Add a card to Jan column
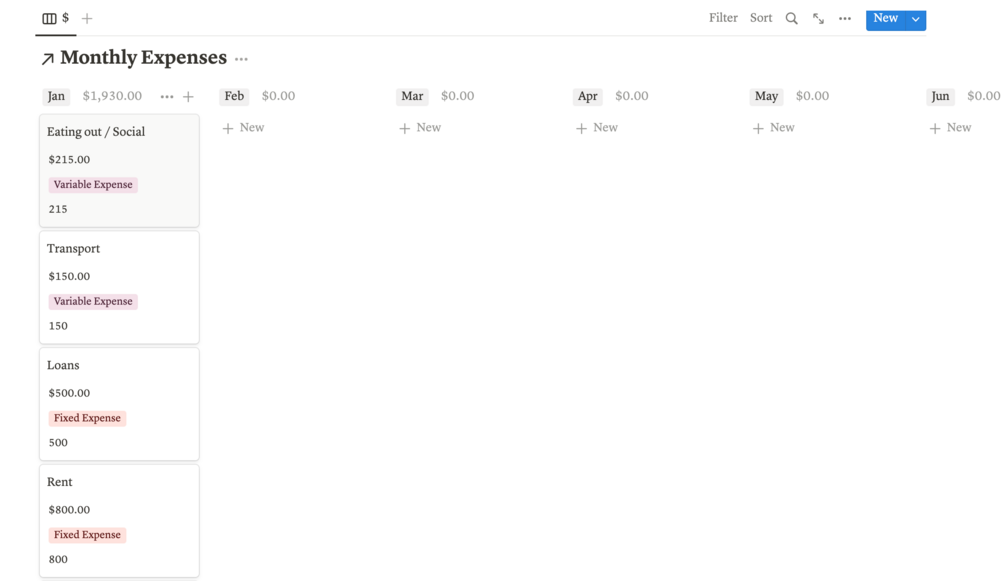Screen dimensions: 1005x581 pyautogui.click(x=188, y=97)
